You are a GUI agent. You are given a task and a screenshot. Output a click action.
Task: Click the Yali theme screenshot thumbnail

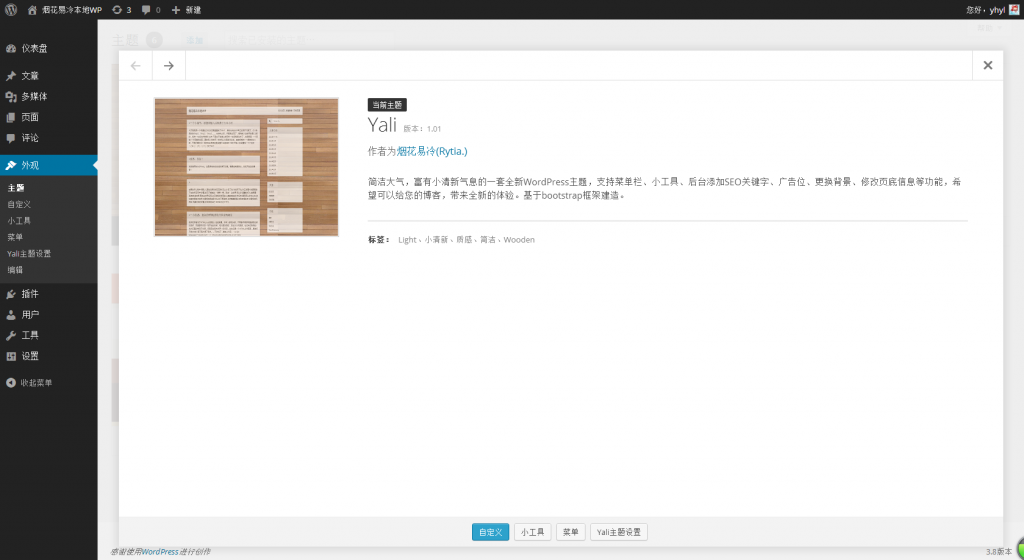coord(246,167)
